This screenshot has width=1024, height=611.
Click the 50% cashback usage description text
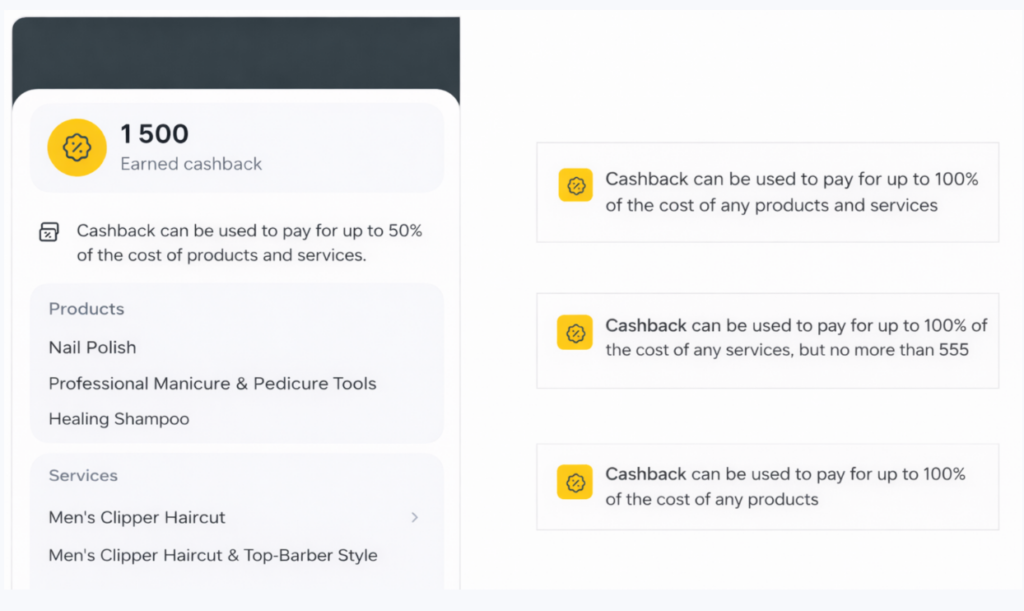coord(249,243)
